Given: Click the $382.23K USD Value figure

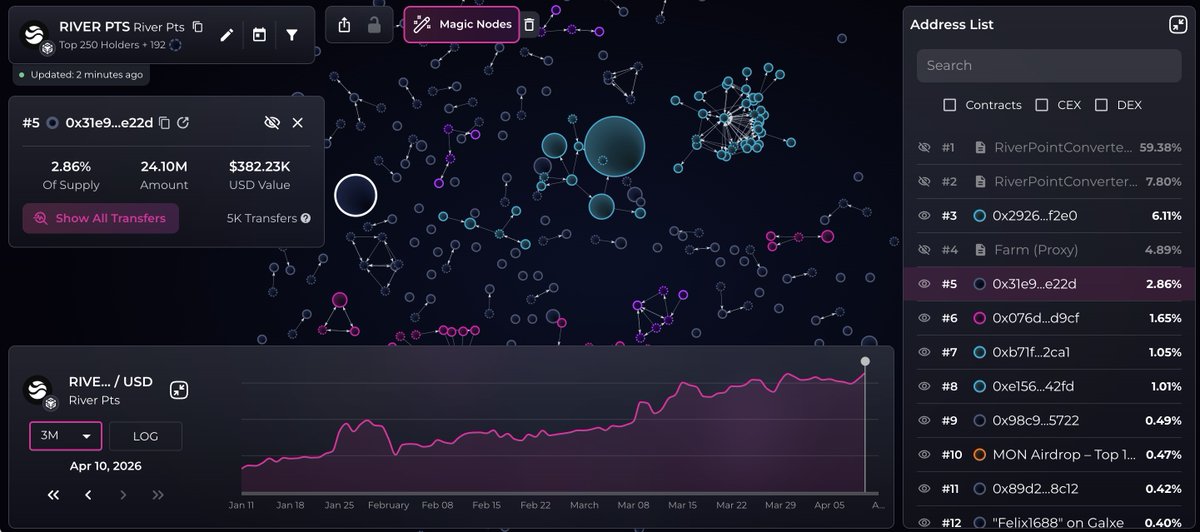Looking at the screenshot, I should click(260, 167).
